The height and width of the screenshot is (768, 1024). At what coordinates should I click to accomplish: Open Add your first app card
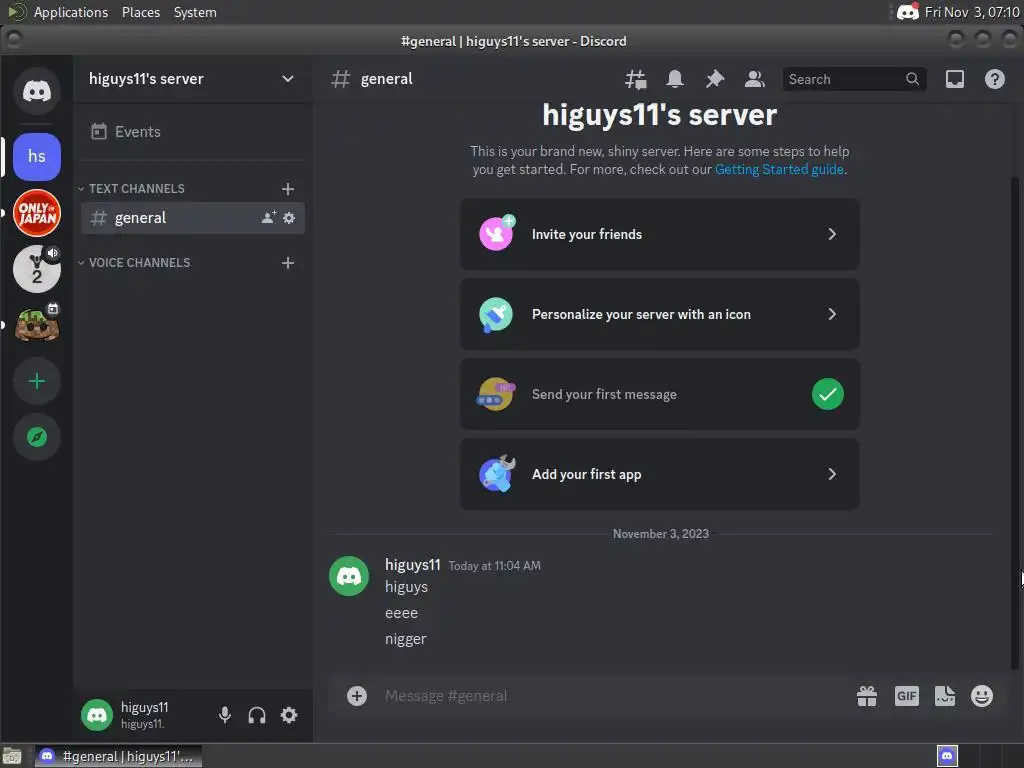click(x=660, y=474)
